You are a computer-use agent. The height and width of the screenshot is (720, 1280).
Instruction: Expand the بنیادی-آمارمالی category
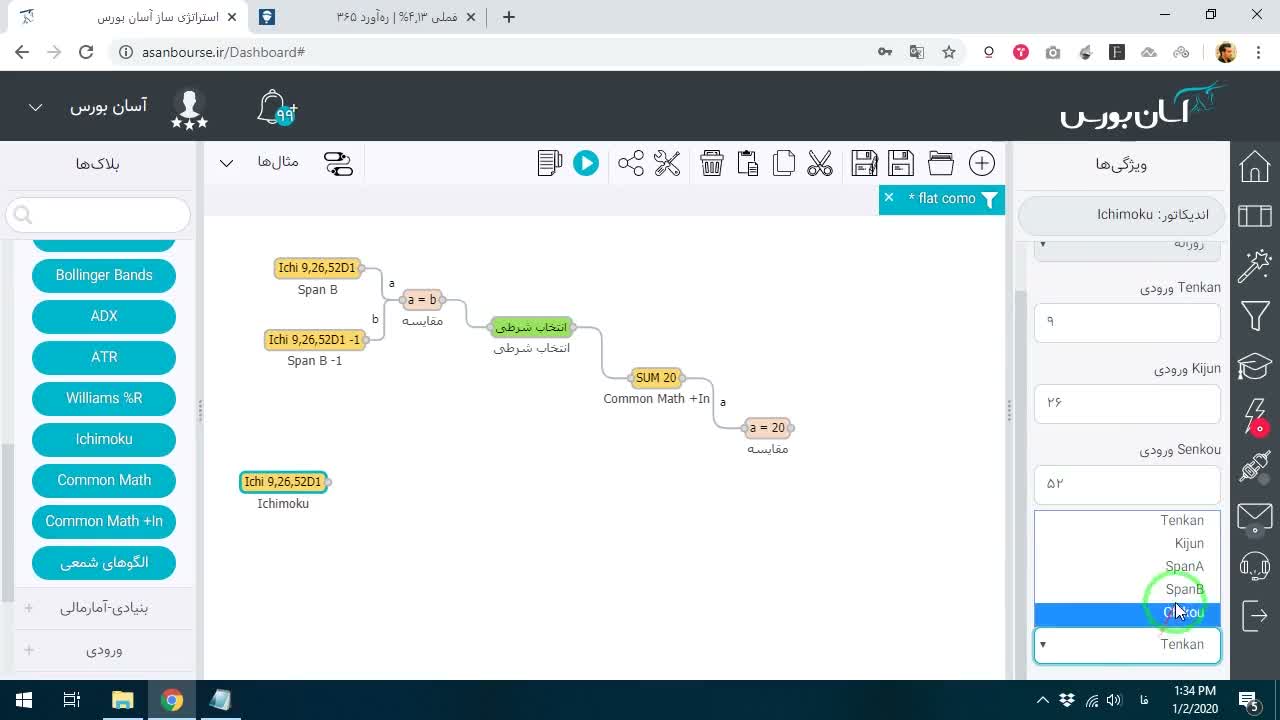click(x=104, y=607)
